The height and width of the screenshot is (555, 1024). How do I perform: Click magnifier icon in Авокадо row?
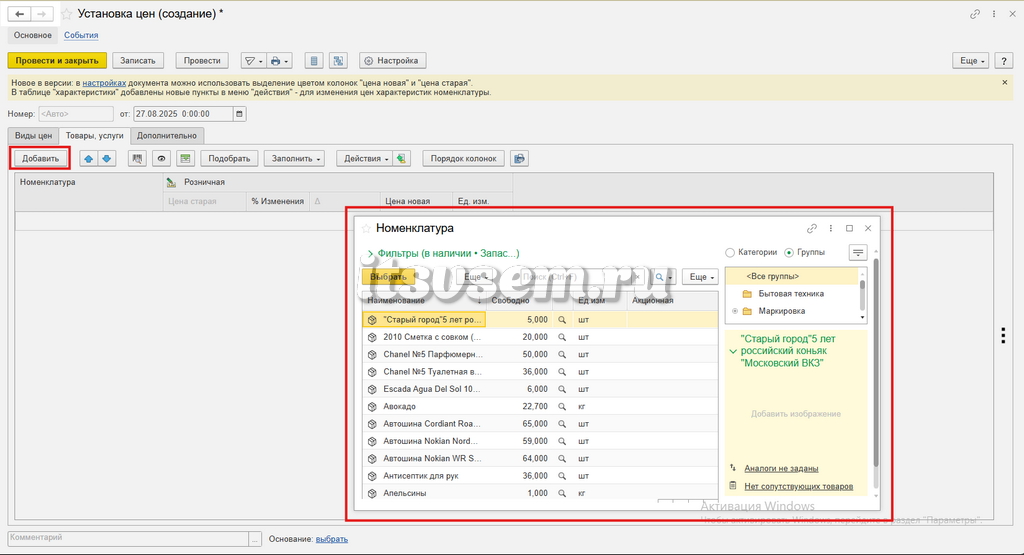click(562, 407)
